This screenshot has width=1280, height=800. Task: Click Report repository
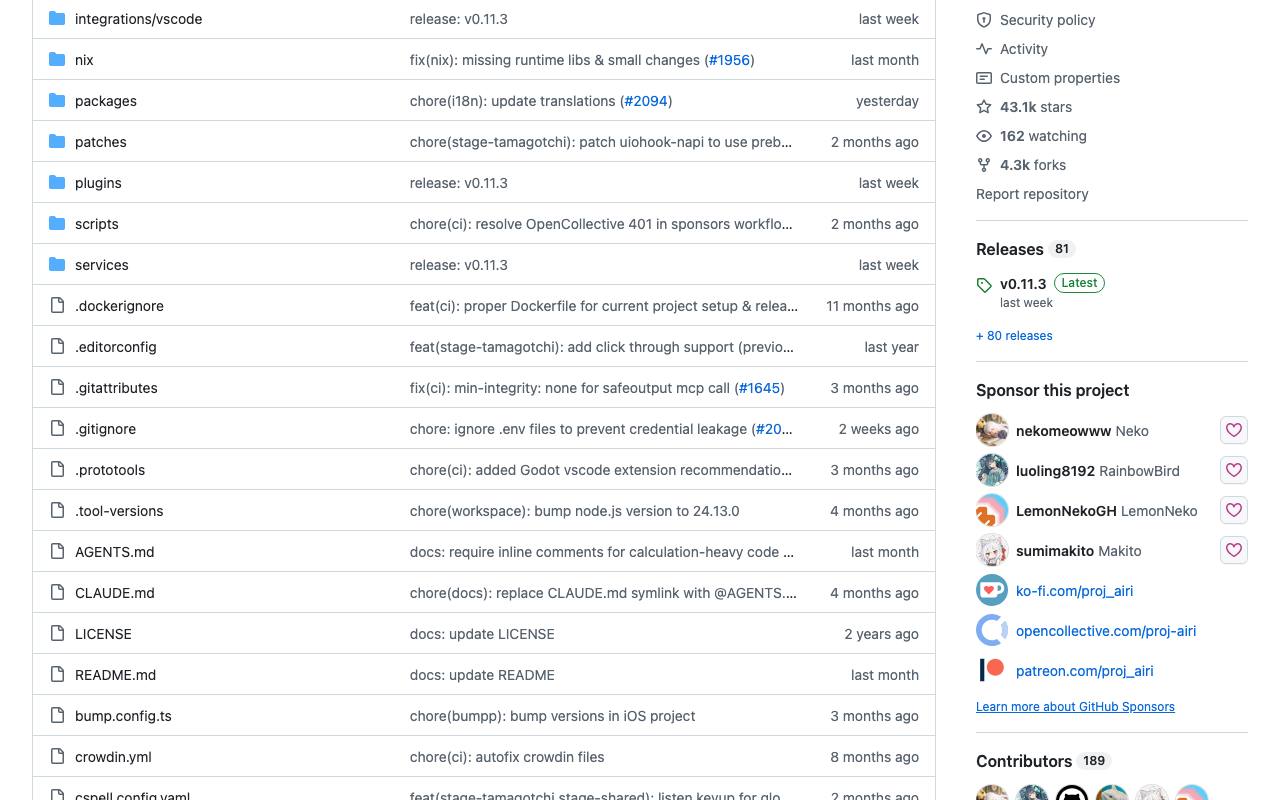coord(1032,194)
